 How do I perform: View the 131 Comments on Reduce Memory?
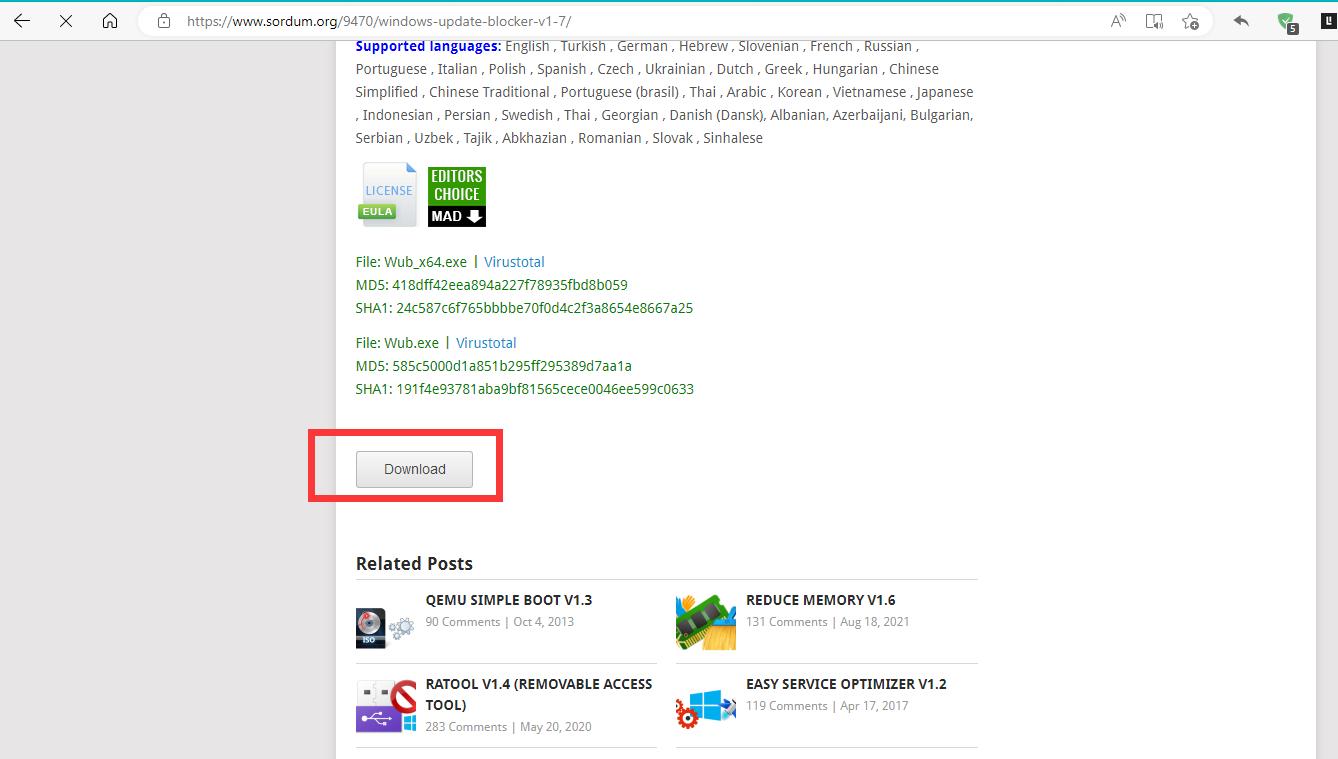(x=787, y=622)
